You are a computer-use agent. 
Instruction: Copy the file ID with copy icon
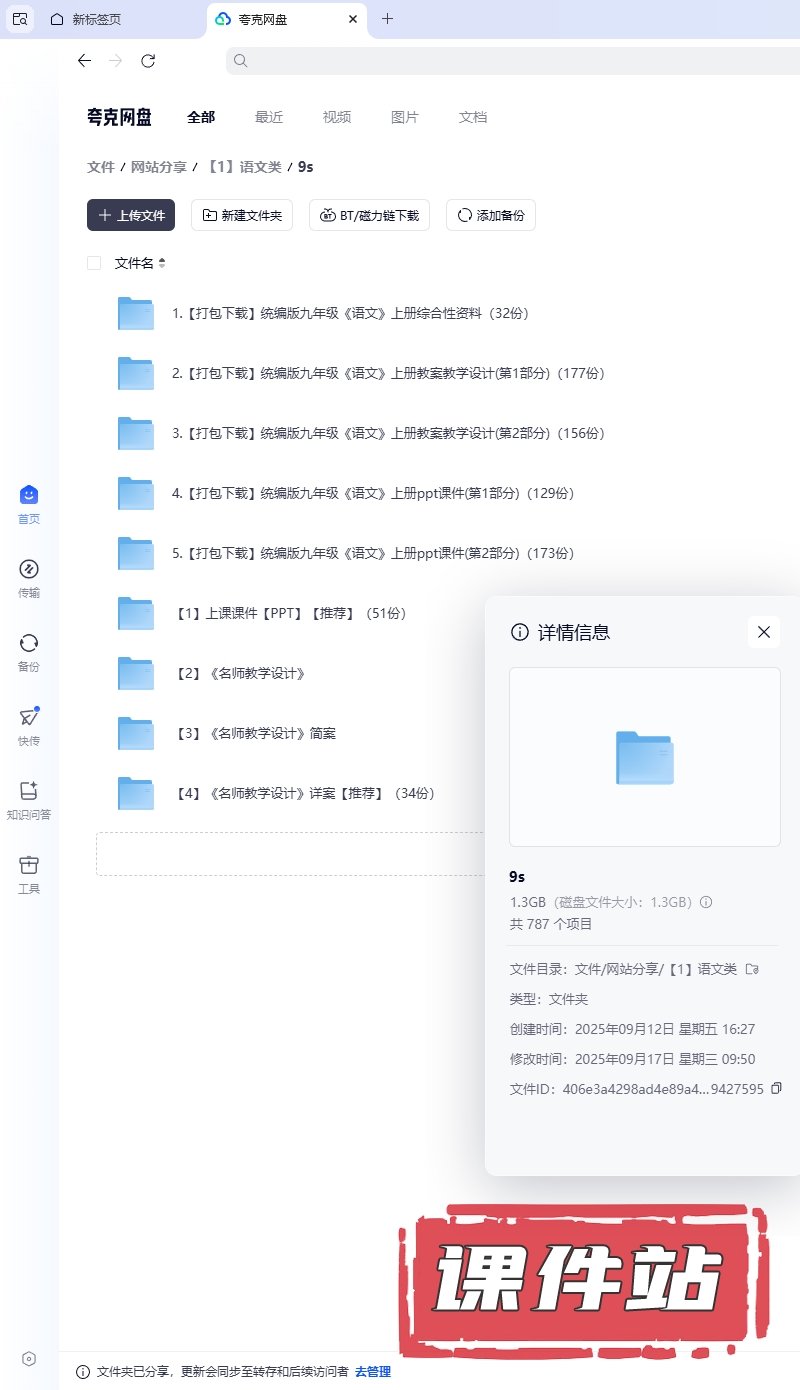(776, 1088)
